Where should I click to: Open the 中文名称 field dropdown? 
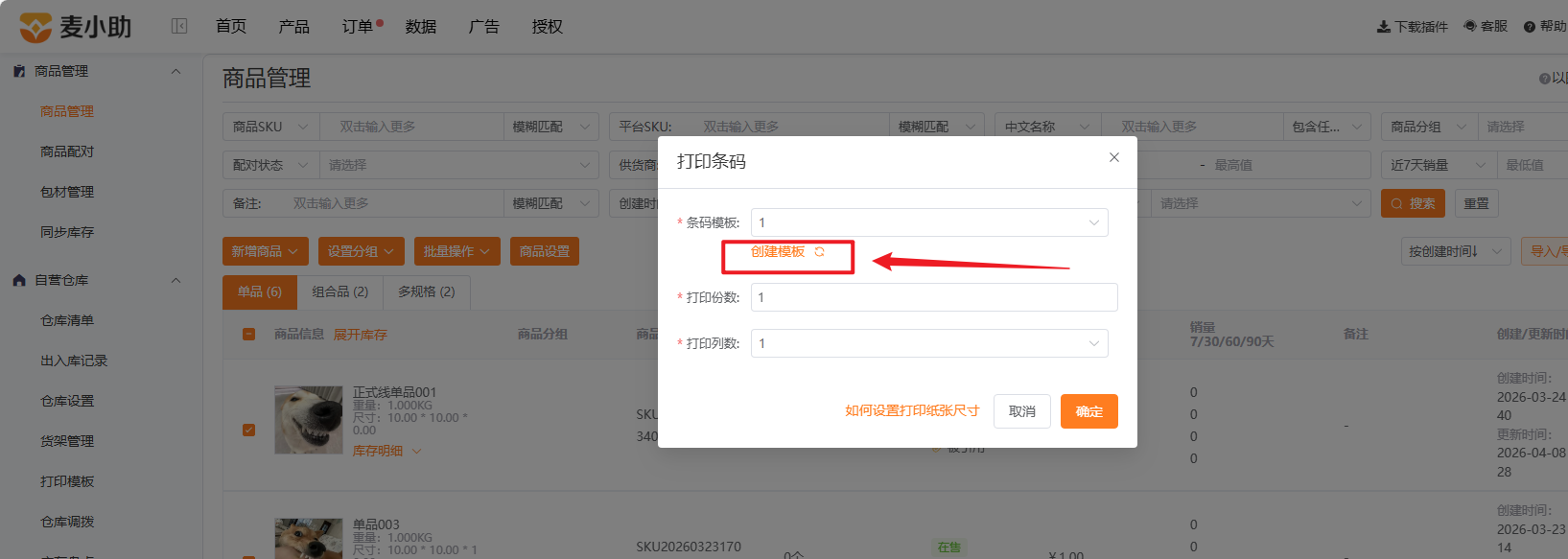[x=1047, y=127]
